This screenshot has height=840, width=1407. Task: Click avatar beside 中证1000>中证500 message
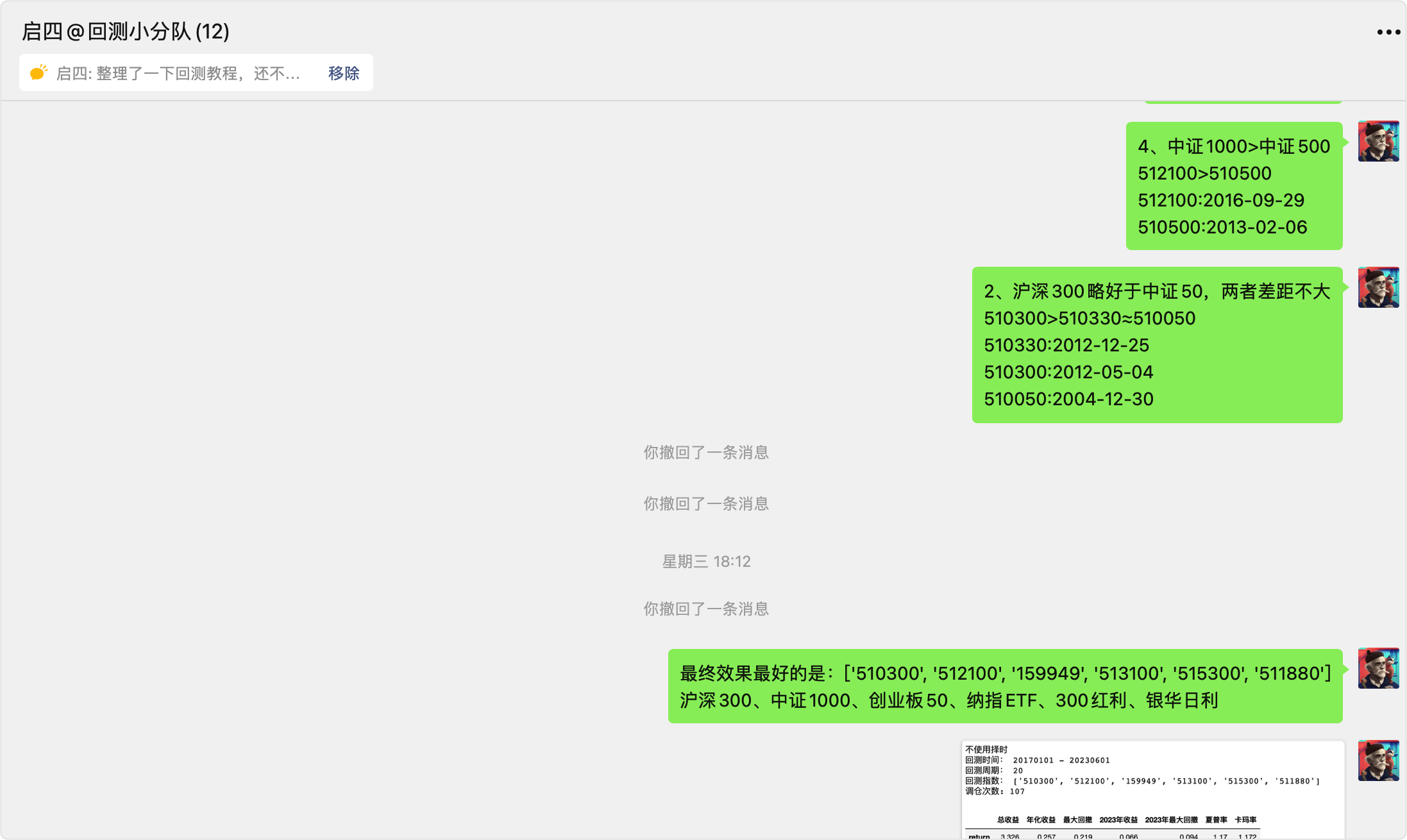(x=1378, y=141)
